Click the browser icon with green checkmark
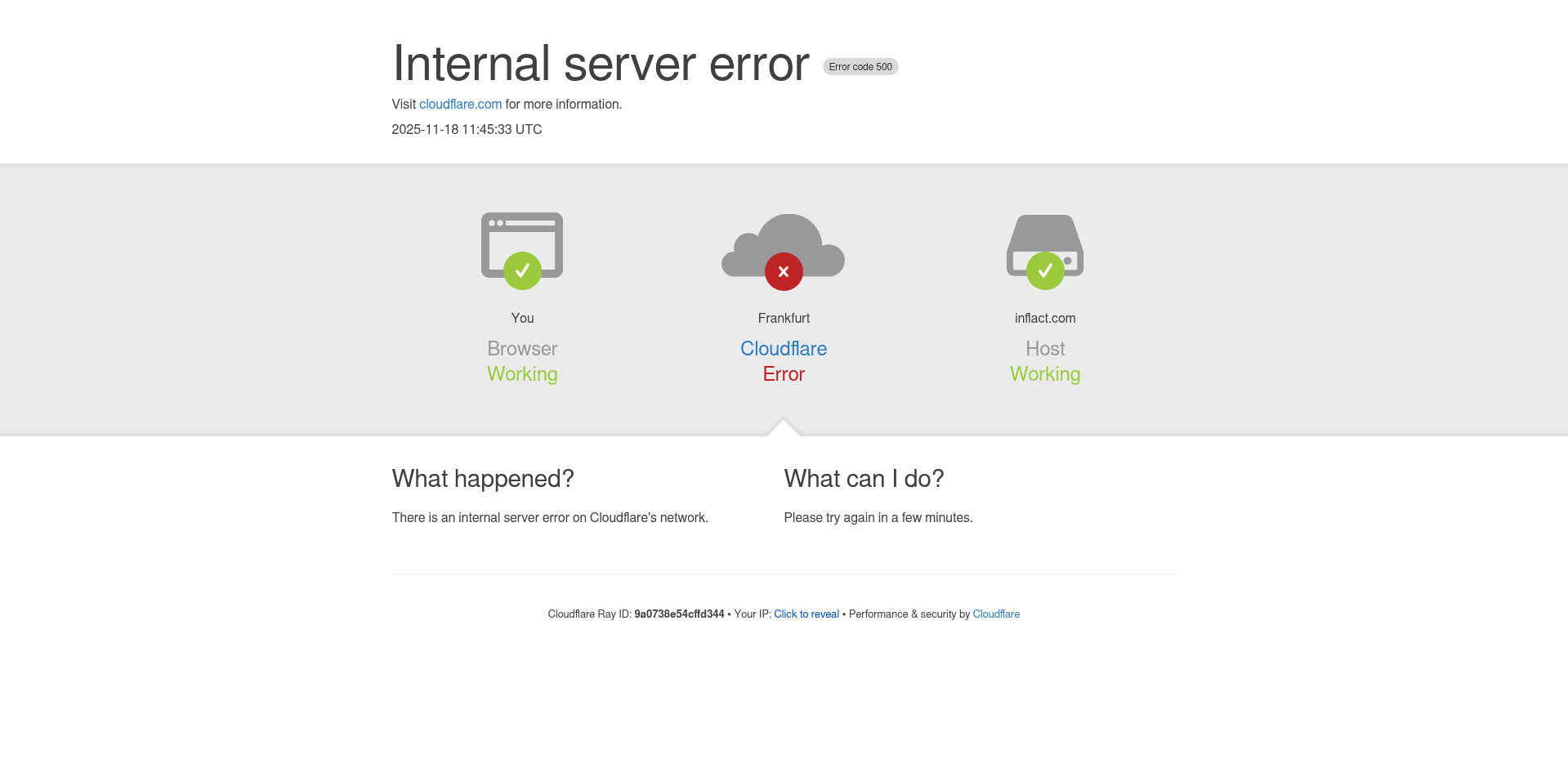This screenshot has width=1568, height=768. [x=522, y=245]
